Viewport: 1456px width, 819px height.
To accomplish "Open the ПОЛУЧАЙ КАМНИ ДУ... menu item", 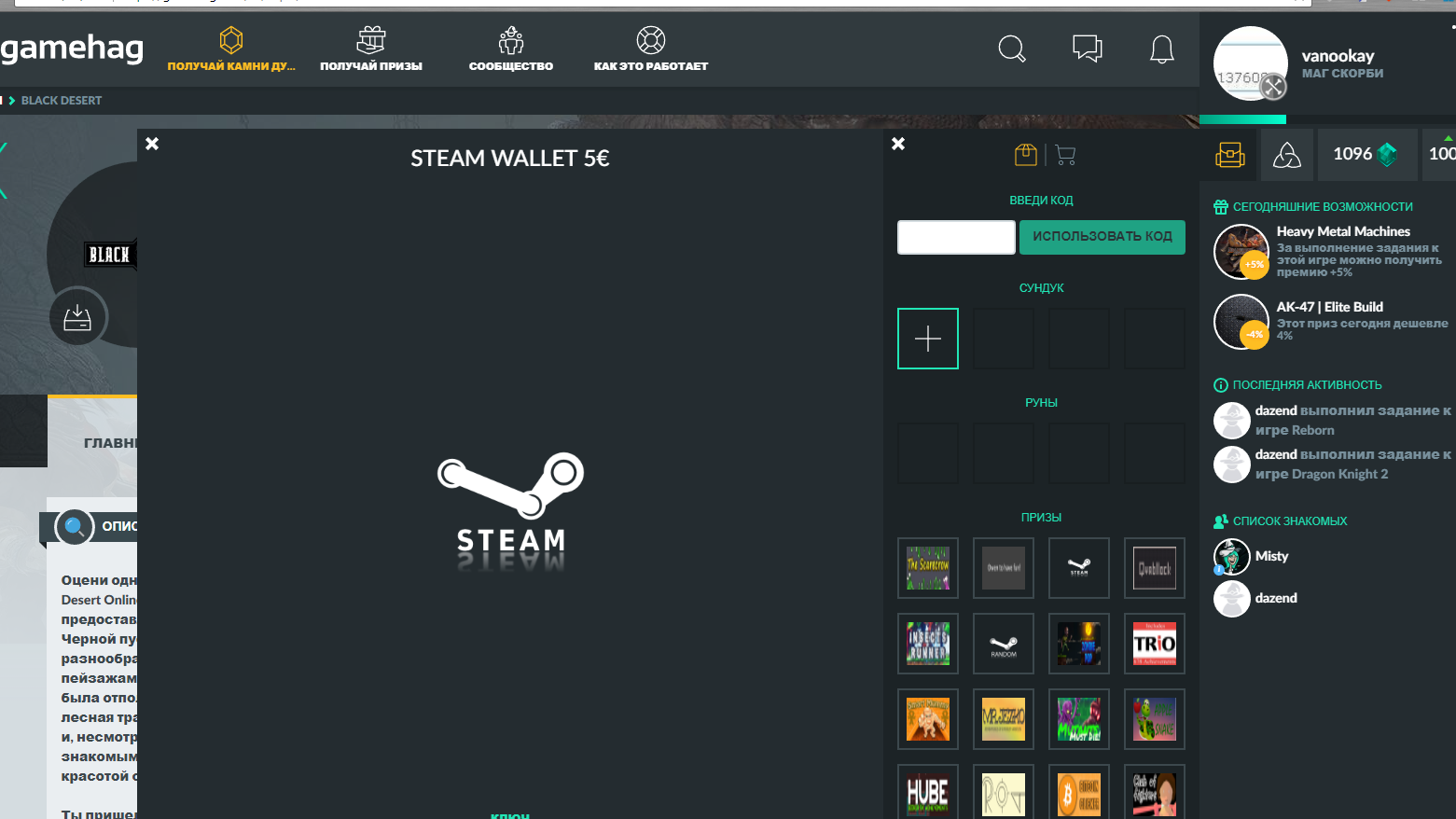I will 231,49.
